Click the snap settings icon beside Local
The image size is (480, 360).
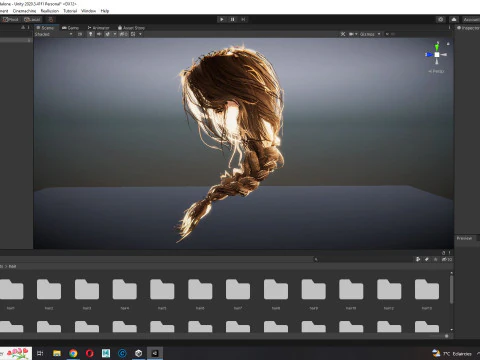(51, 19)
